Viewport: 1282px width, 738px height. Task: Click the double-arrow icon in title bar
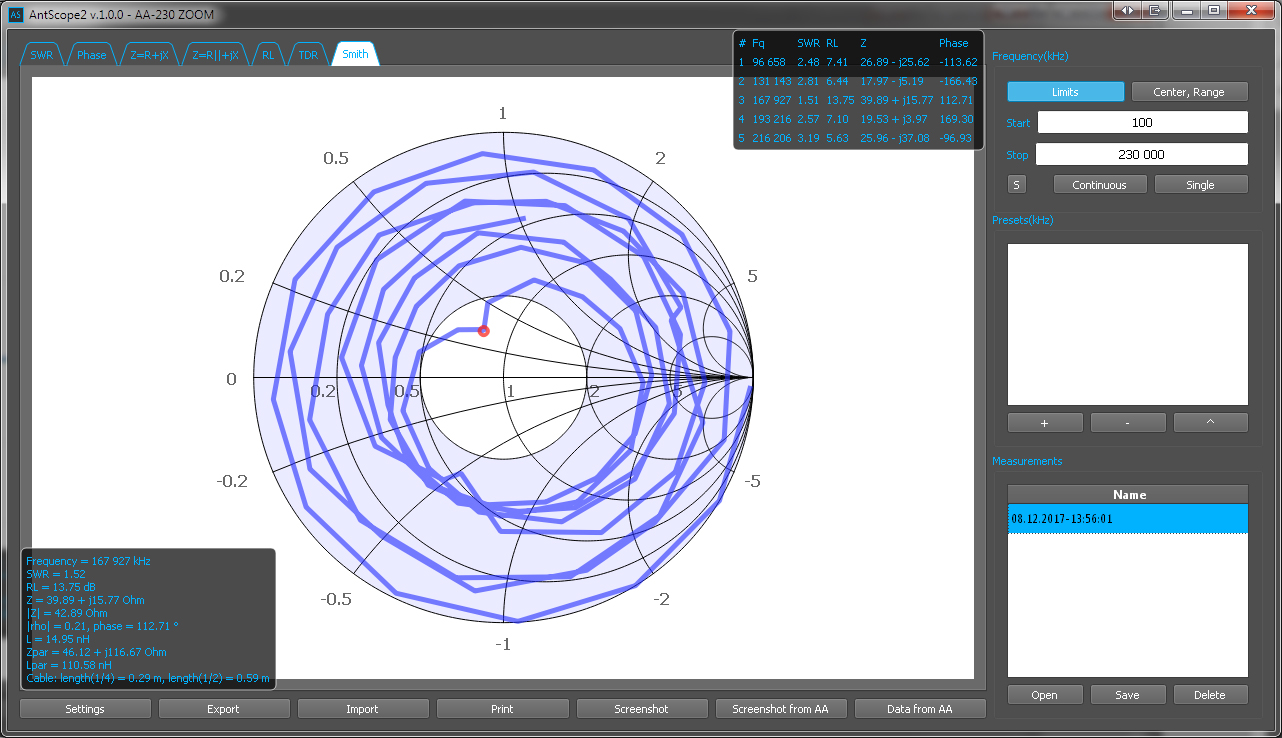[x=1127, y=10]
